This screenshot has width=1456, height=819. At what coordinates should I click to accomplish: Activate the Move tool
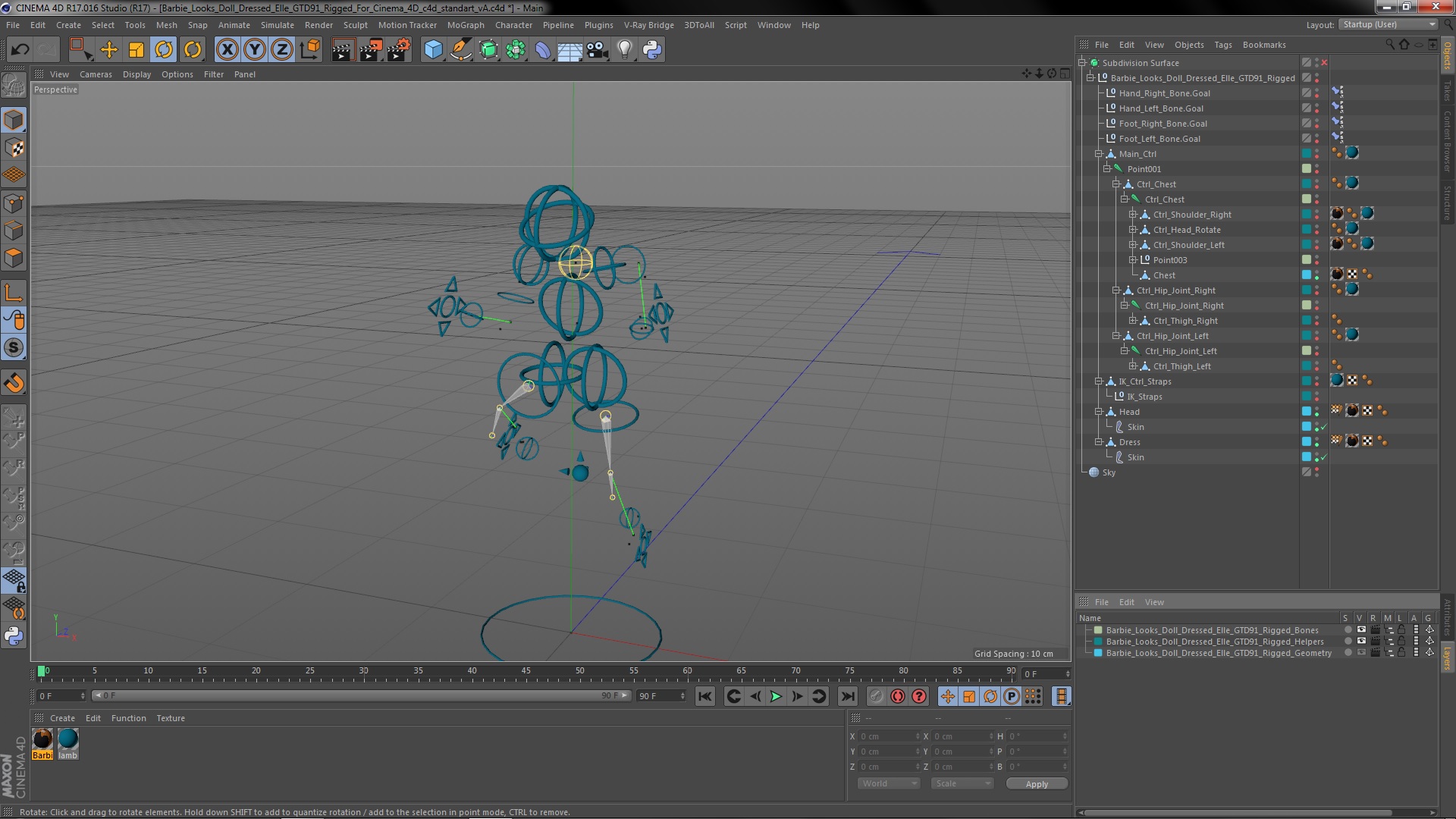point(109,50)
